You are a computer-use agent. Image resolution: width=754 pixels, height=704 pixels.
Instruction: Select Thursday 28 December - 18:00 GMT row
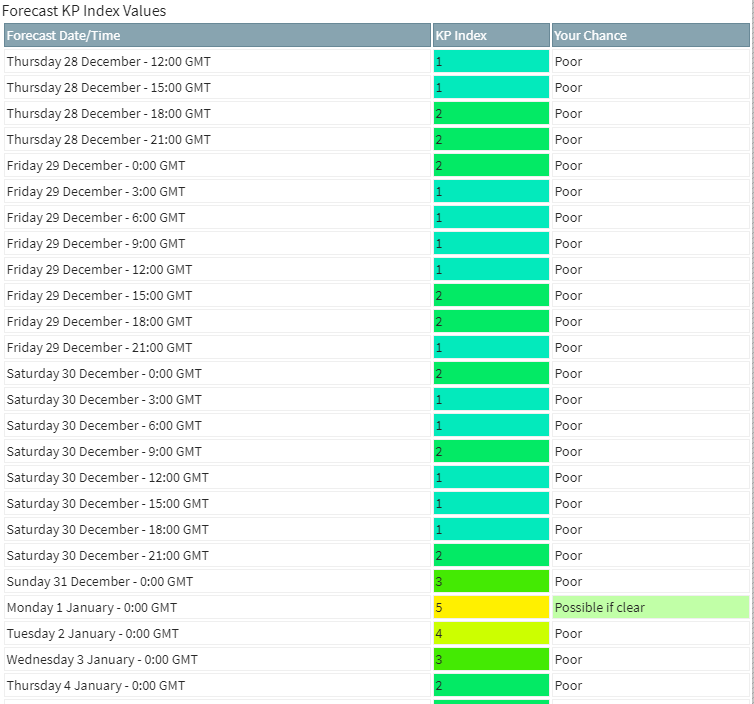point(377,113)
